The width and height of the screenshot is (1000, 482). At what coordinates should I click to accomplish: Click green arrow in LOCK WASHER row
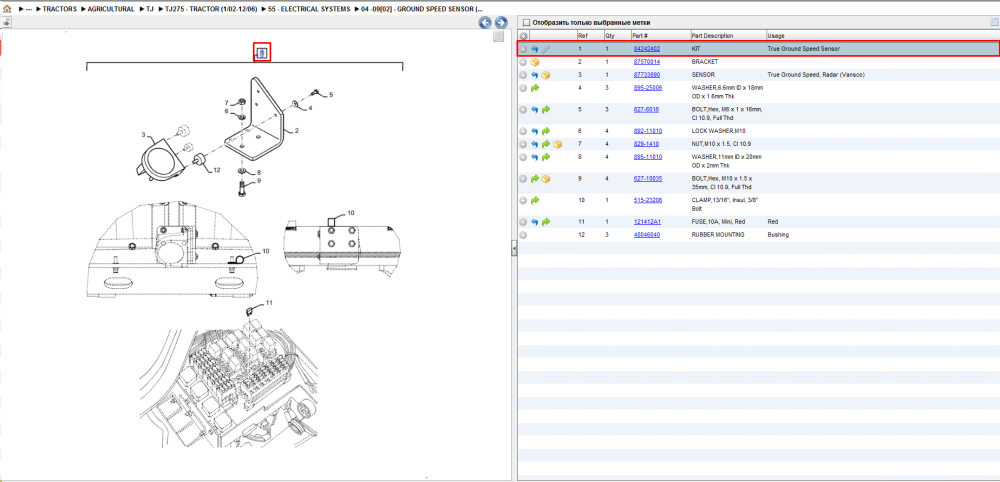[x=545, y=131]
